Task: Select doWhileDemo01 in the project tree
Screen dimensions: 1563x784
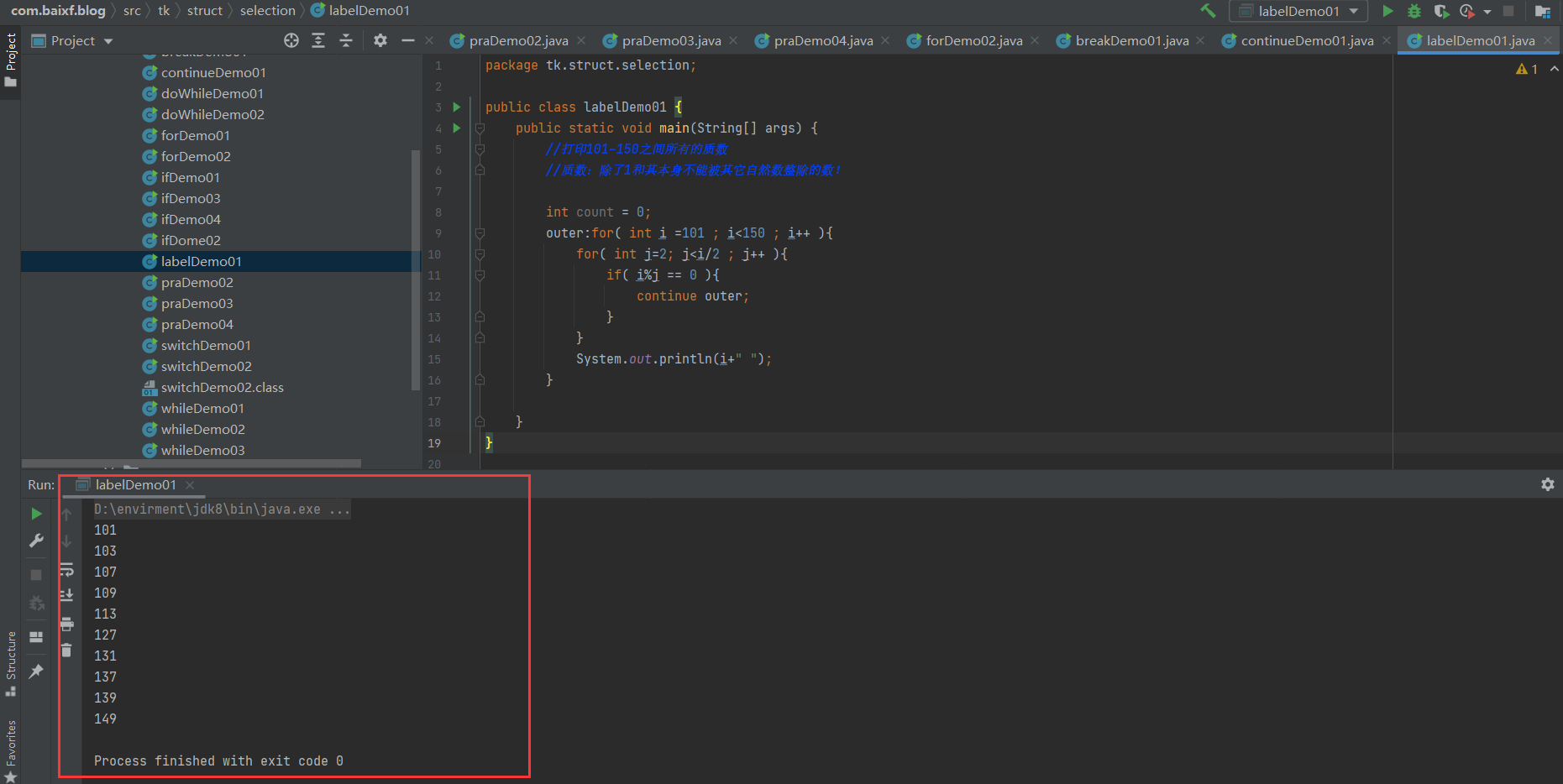Action: [212, 94]
